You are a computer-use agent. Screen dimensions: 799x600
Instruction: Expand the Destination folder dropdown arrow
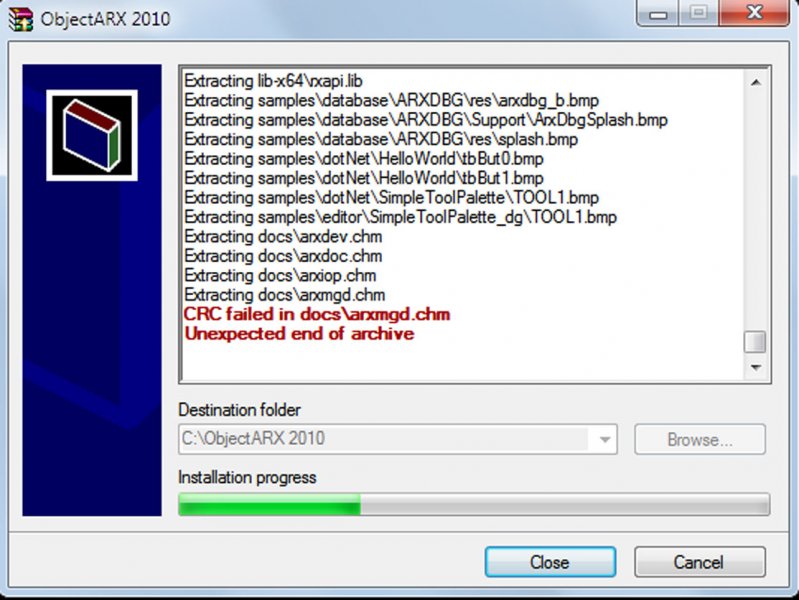[x=604, y=439]
